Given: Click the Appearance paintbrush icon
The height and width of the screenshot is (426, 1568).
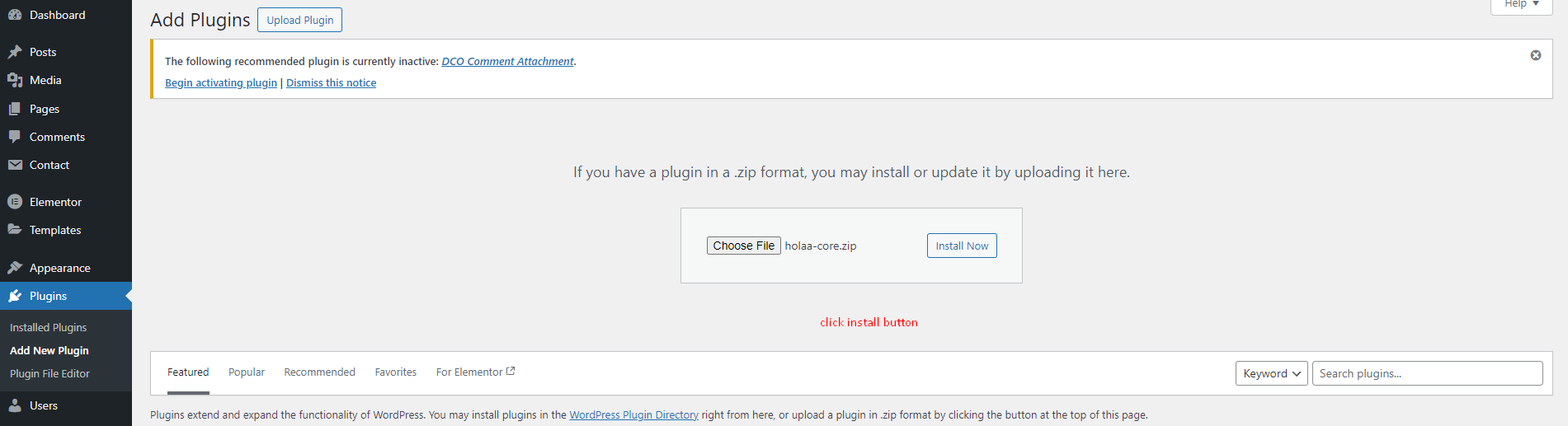Looking at the screenshot, I should coord(15,268).
